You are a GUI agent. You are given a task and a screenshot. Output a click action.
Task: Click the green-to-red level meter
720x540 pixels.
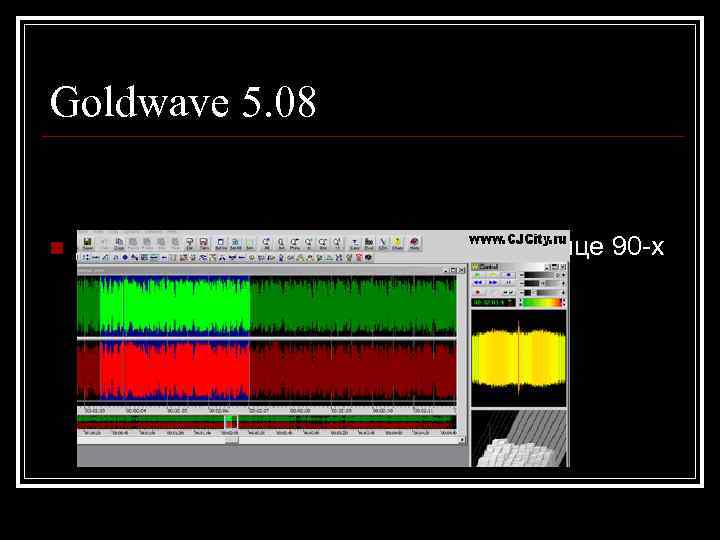[542, 302]
